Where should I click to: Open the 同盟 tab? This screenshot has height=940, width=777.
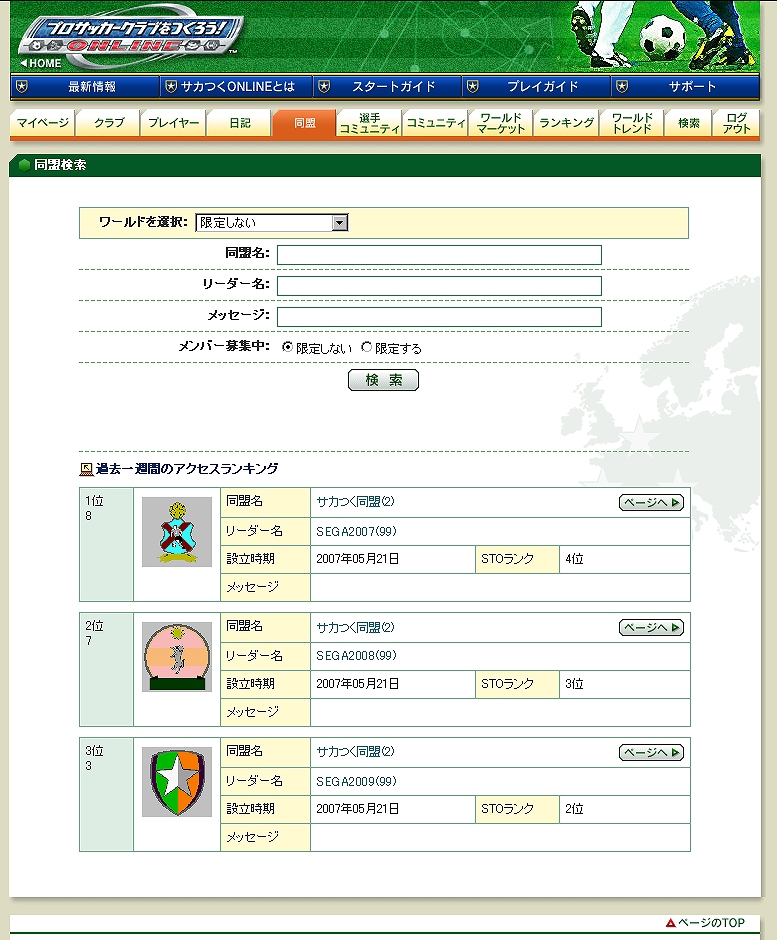(x=304, y=124)
